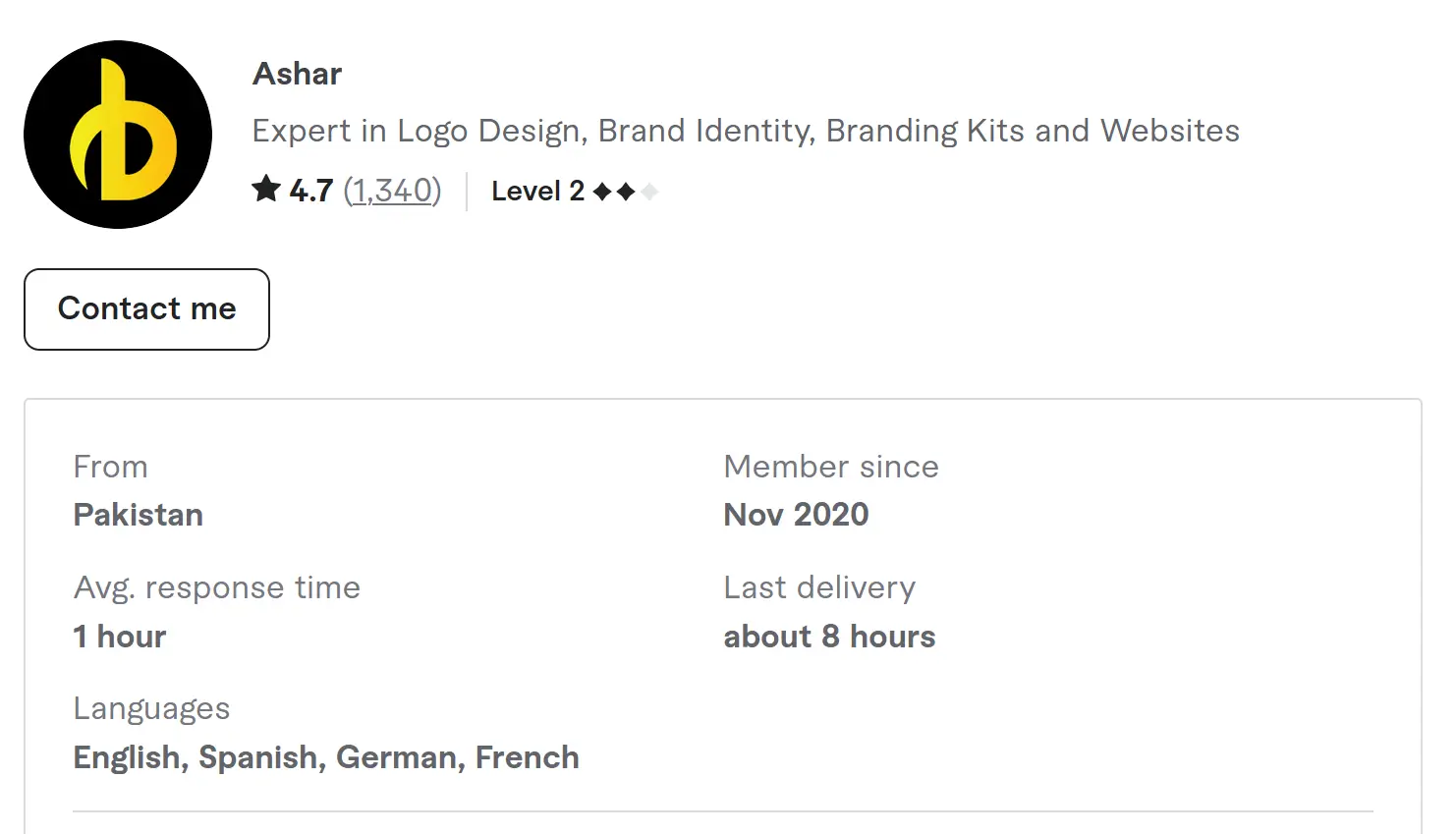Click the 4.7 rating score

click(311, 191)
